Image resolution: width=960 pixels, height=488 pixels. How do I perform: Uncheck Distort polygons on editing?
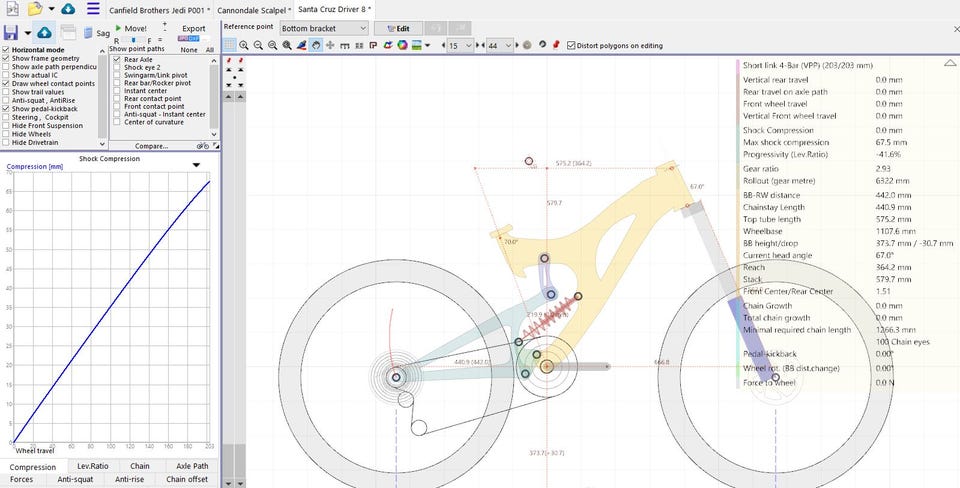click(x=571, y=45)
